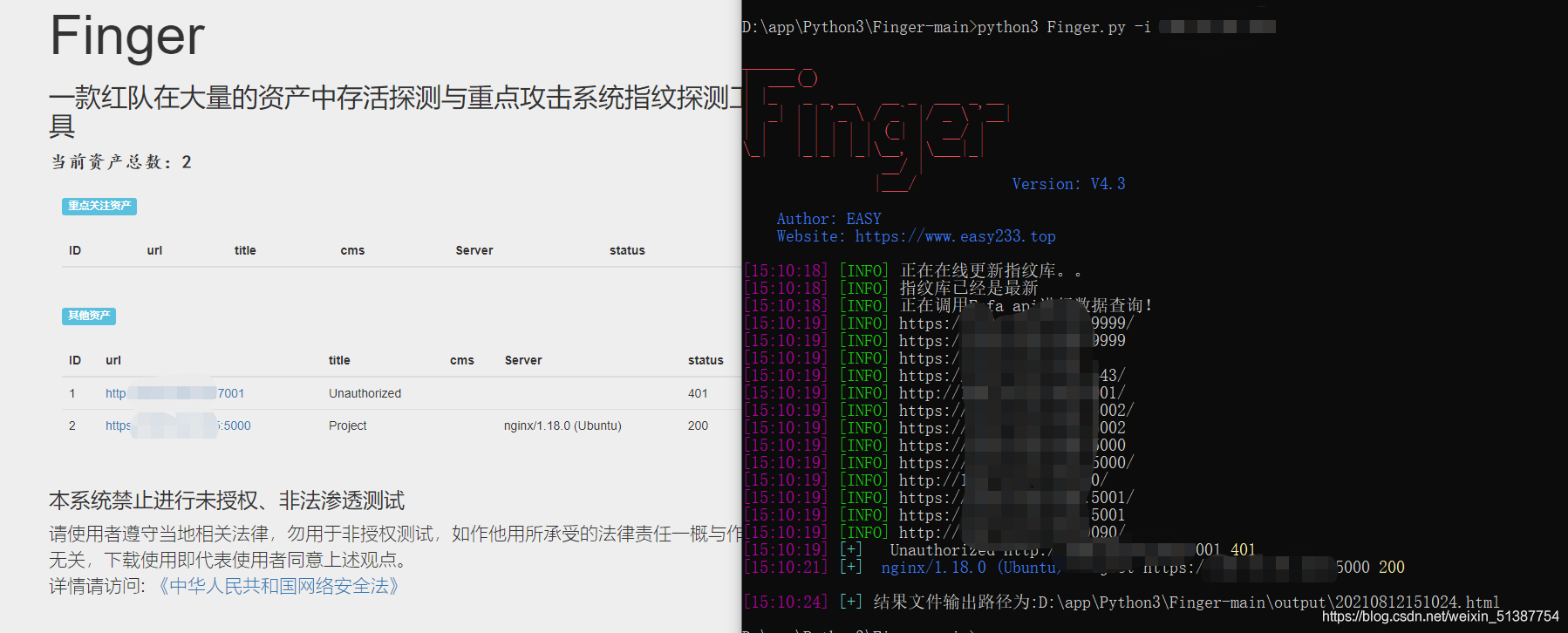Click the Server header in 其他资产 table
This screenshot has height=633, width=1568.
coord(523,360)
